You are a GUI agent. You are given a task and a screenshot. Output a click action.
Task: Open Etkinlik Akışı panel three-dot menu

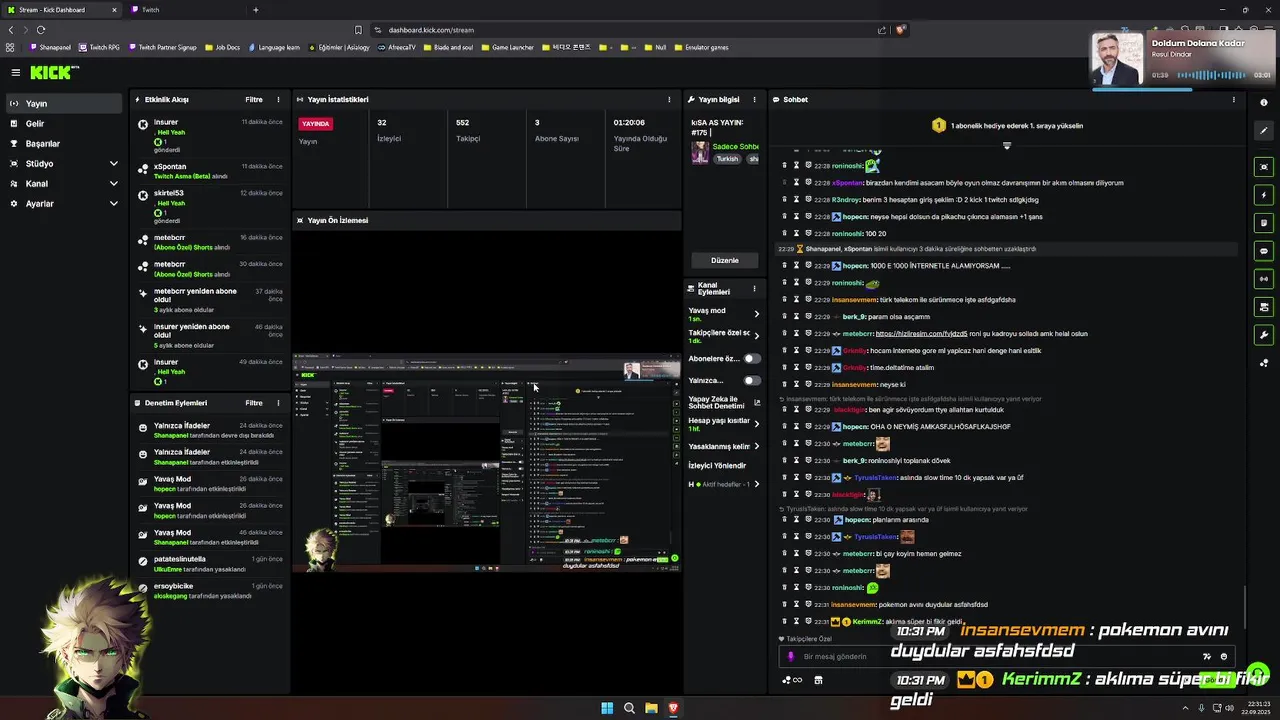pyautogui.click(x=278, y=99)
